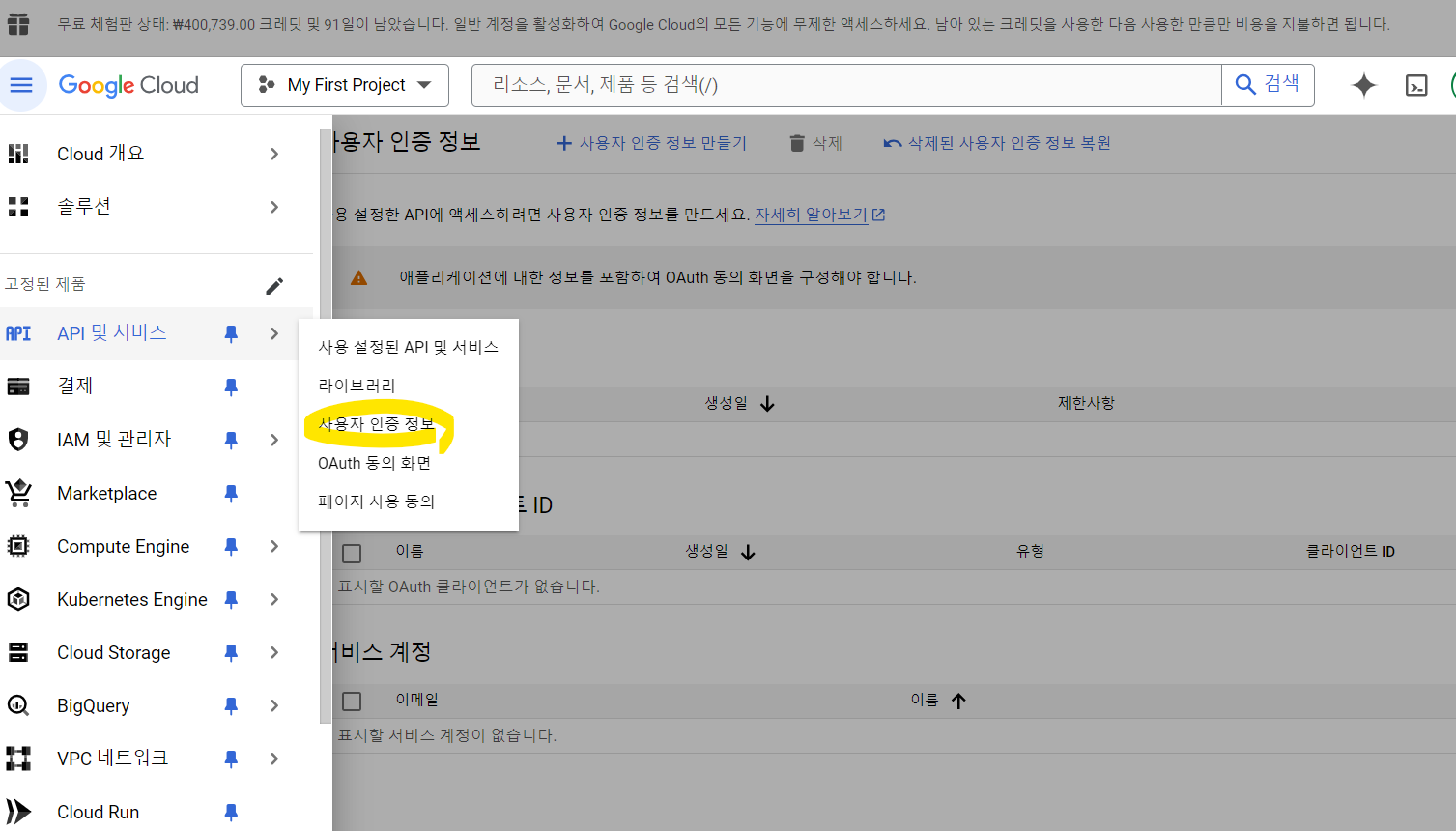Image resolution: width=1456 pixels, height=831 pixels.
Task: Click the Kubernetes Engine hexagon icon
Action: [18, 599]
